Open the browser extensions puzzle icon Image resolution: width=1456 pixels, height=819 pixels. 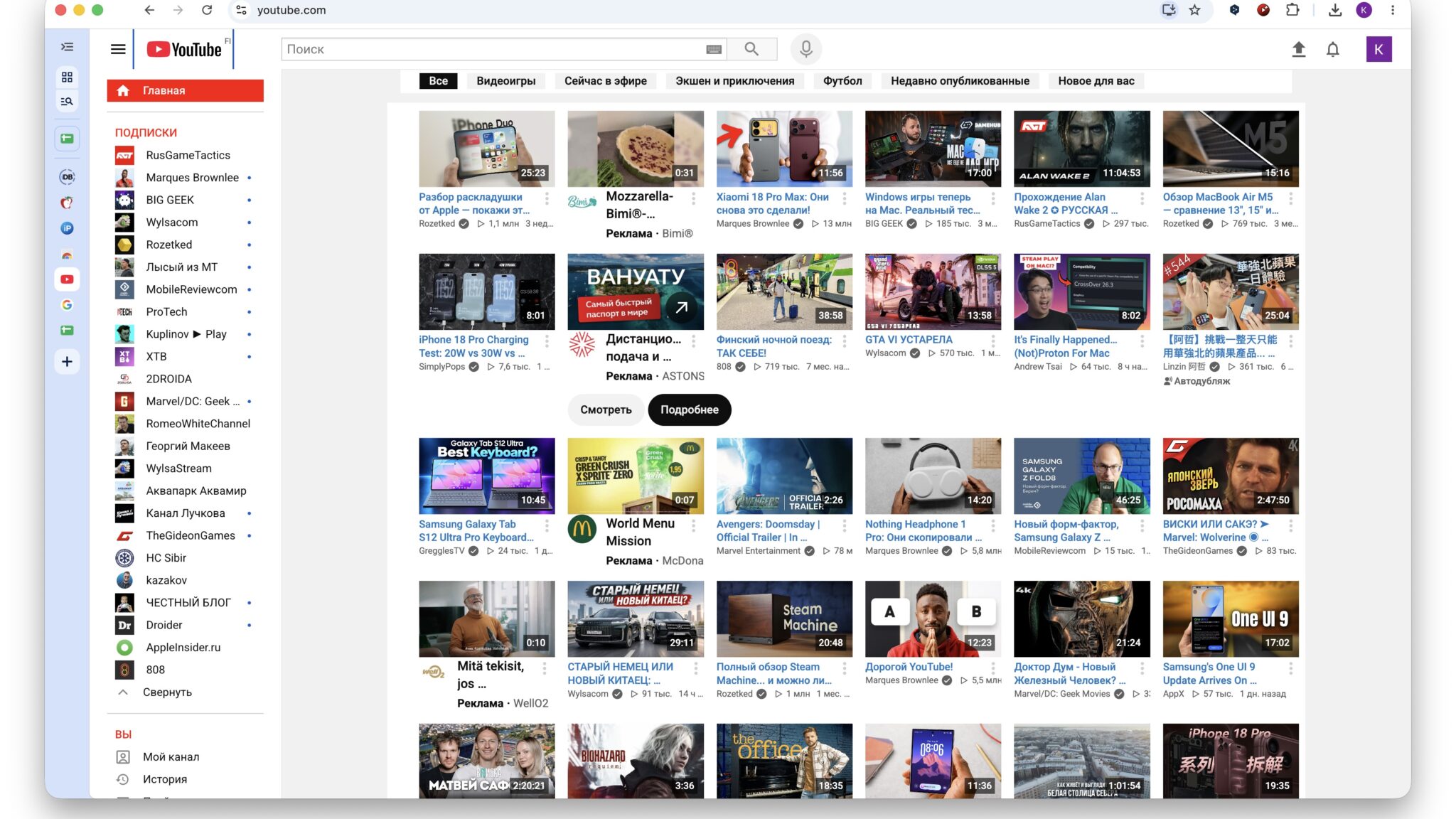(1292, 10)
